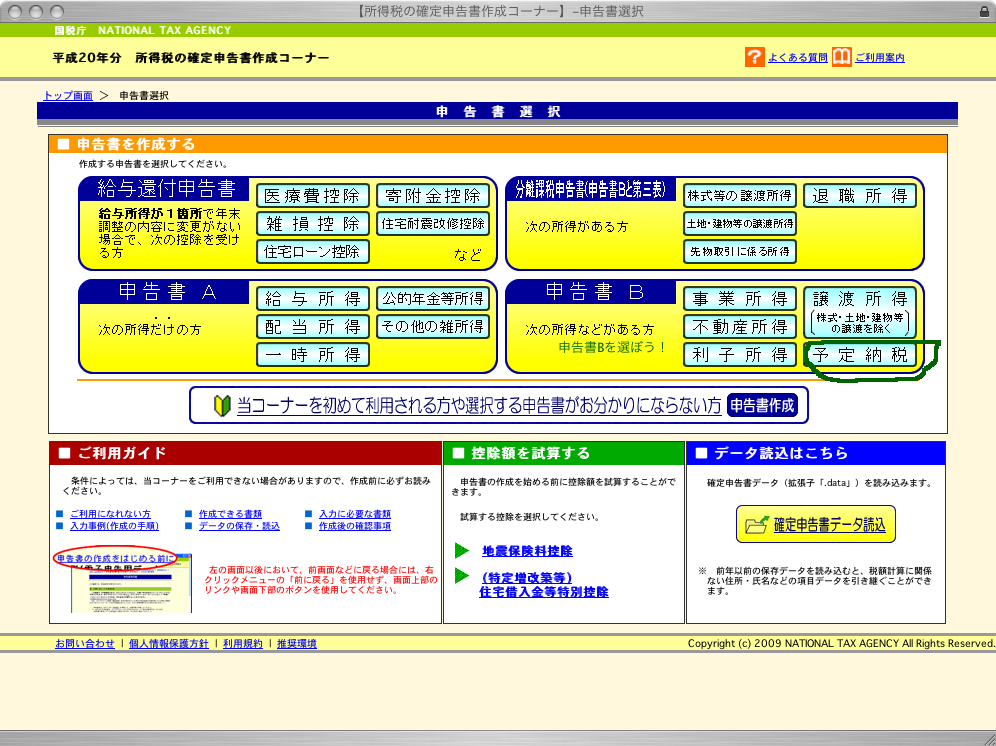
Task: Open the 個人情報保護方針 footer link
Action: pyautogui.click(x=169, y=644)
